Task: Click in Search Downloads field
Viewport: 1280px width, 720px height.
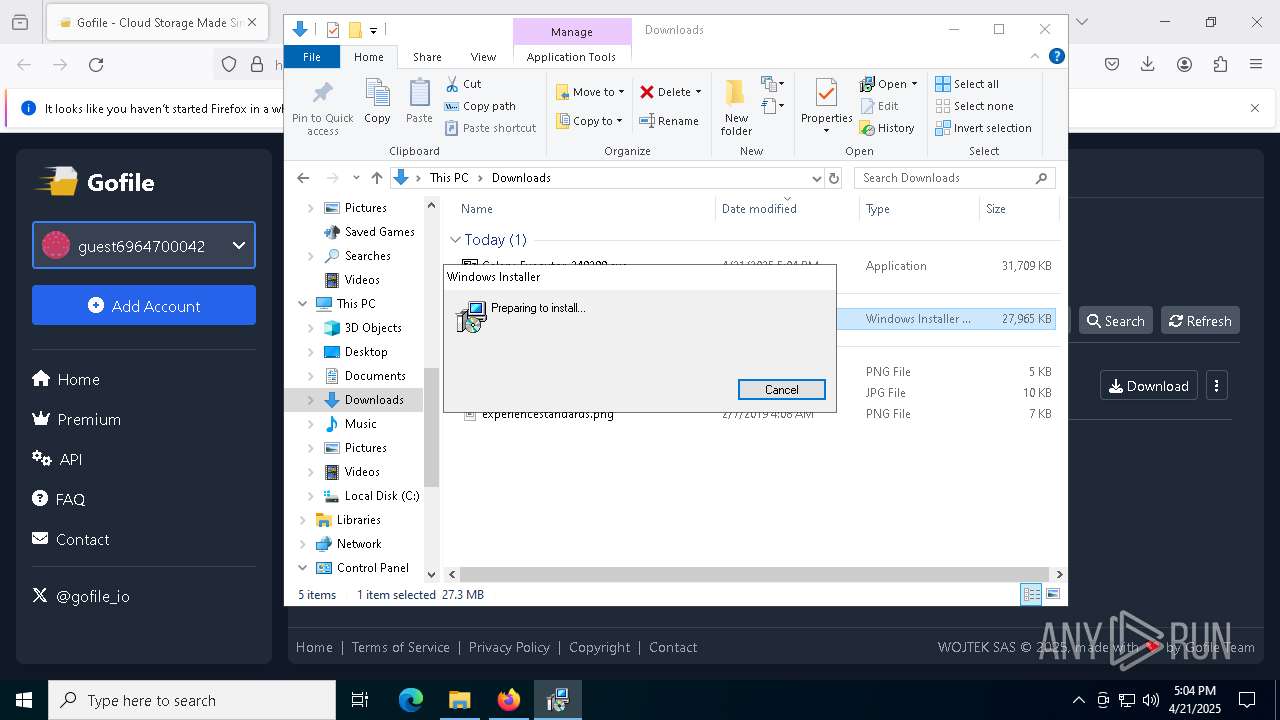Action: coord(955,178)
